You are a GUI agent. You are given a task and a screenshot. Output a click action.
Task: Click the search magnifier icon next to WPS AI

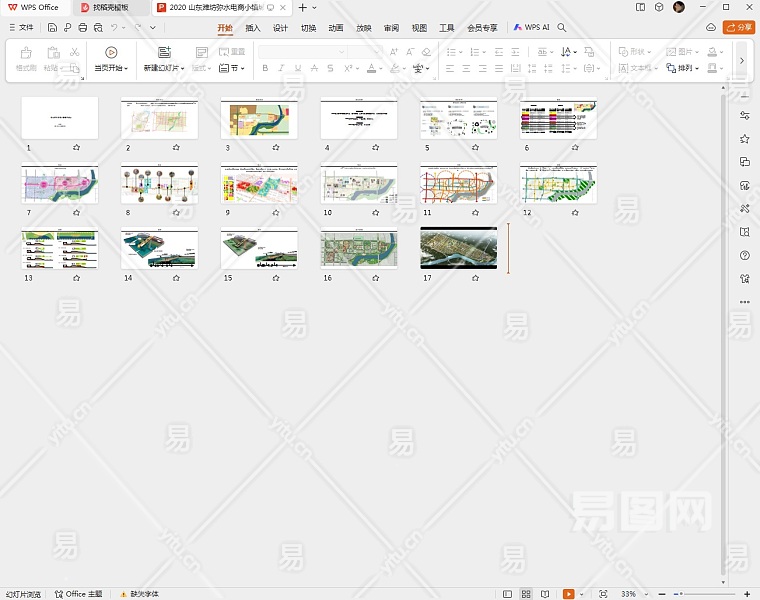pos(566,28)
